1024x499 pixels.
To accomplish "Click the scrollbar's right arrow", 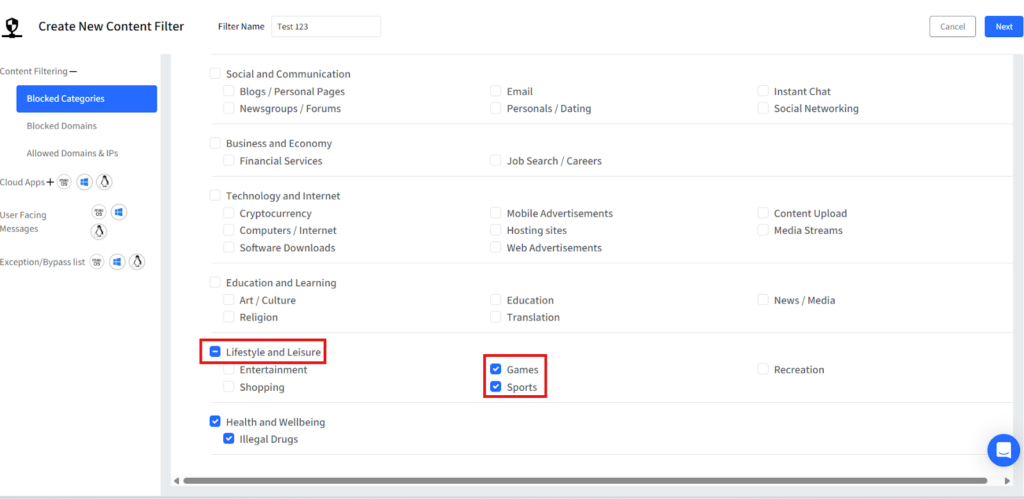I will (x=1007, y=481).
